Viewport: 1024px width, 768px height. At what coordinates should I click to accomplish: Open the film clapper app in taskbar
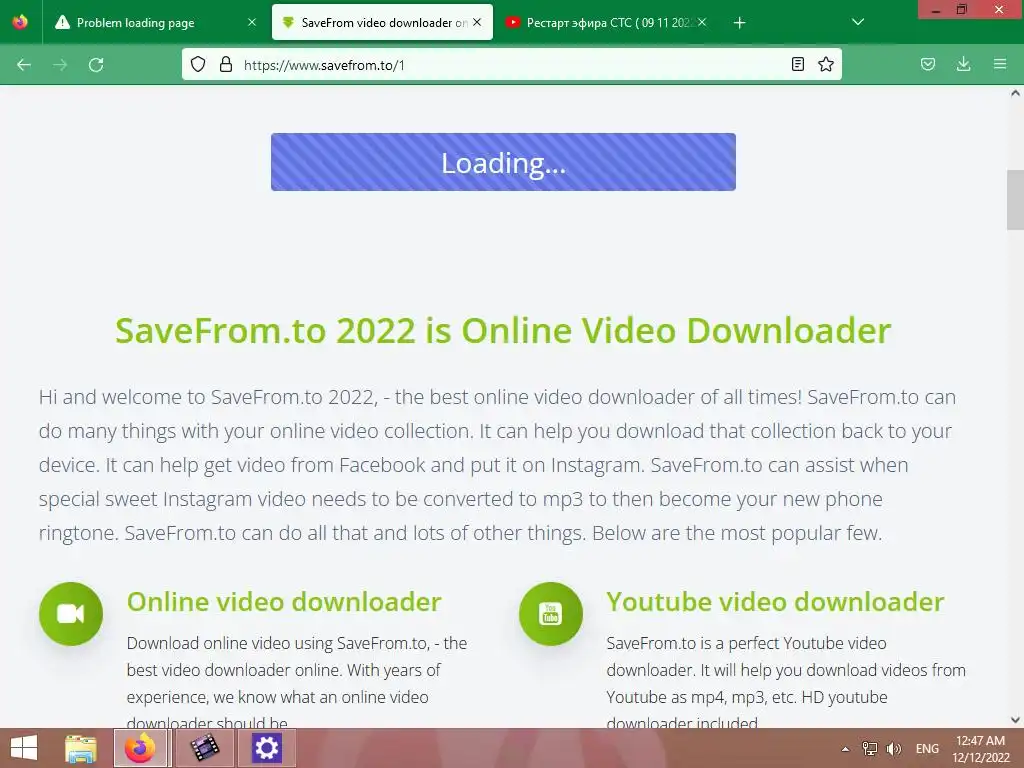[x=204, y=748]
